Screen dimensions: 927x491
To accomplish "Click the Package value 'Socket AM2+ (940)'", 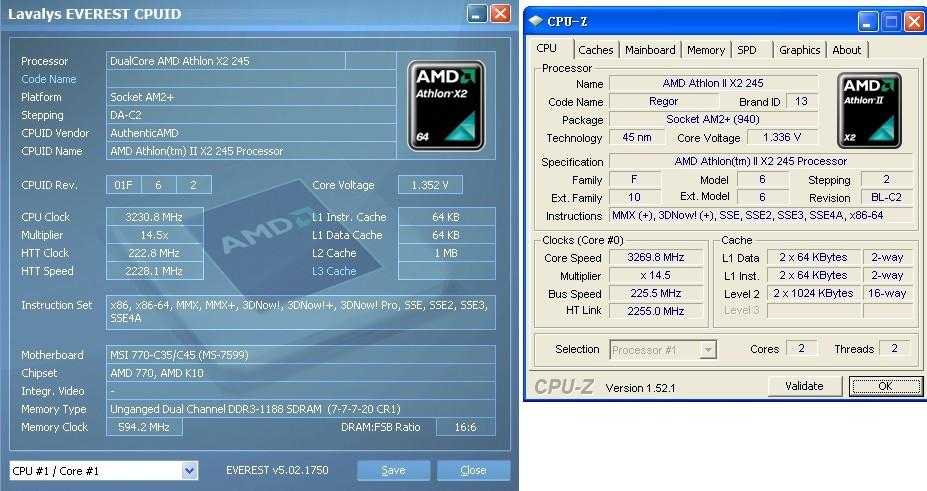I will click(x=713, y=119).
